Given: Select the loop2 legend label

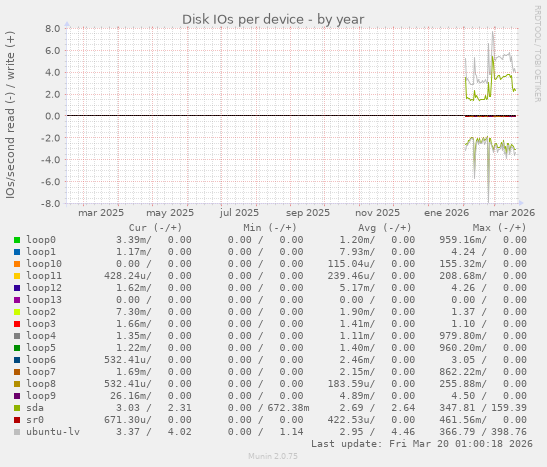Looking at the screenshot, I should click(41, 312).
